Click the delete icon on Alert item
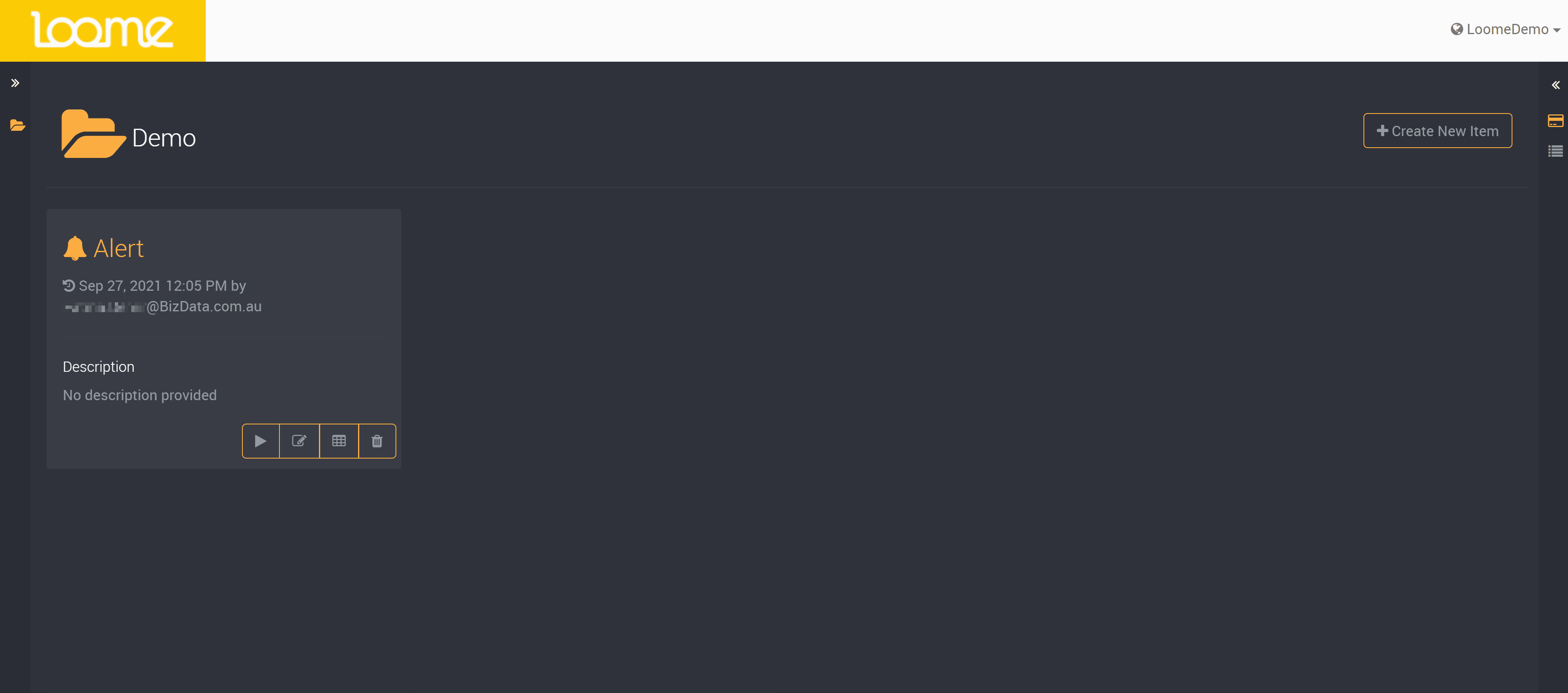 (377, 440)
